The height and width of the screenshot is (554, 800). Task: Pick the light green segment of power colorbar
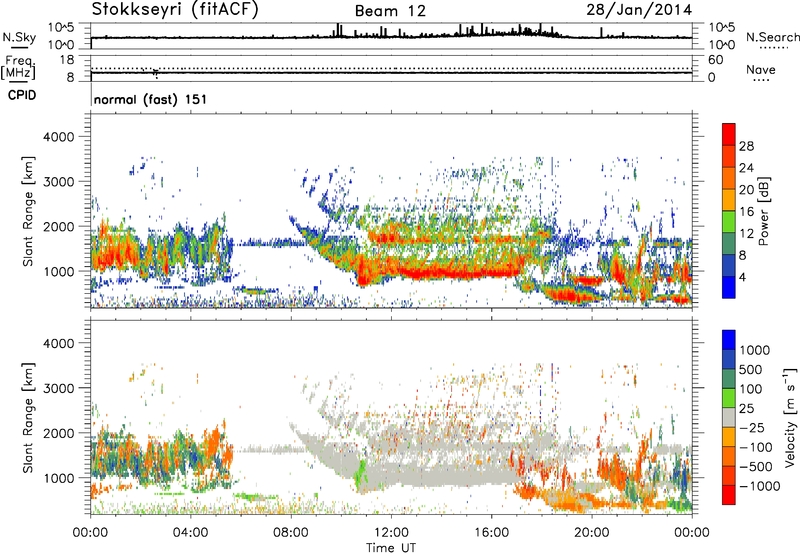pyautogui.click(x=729, y=222)
